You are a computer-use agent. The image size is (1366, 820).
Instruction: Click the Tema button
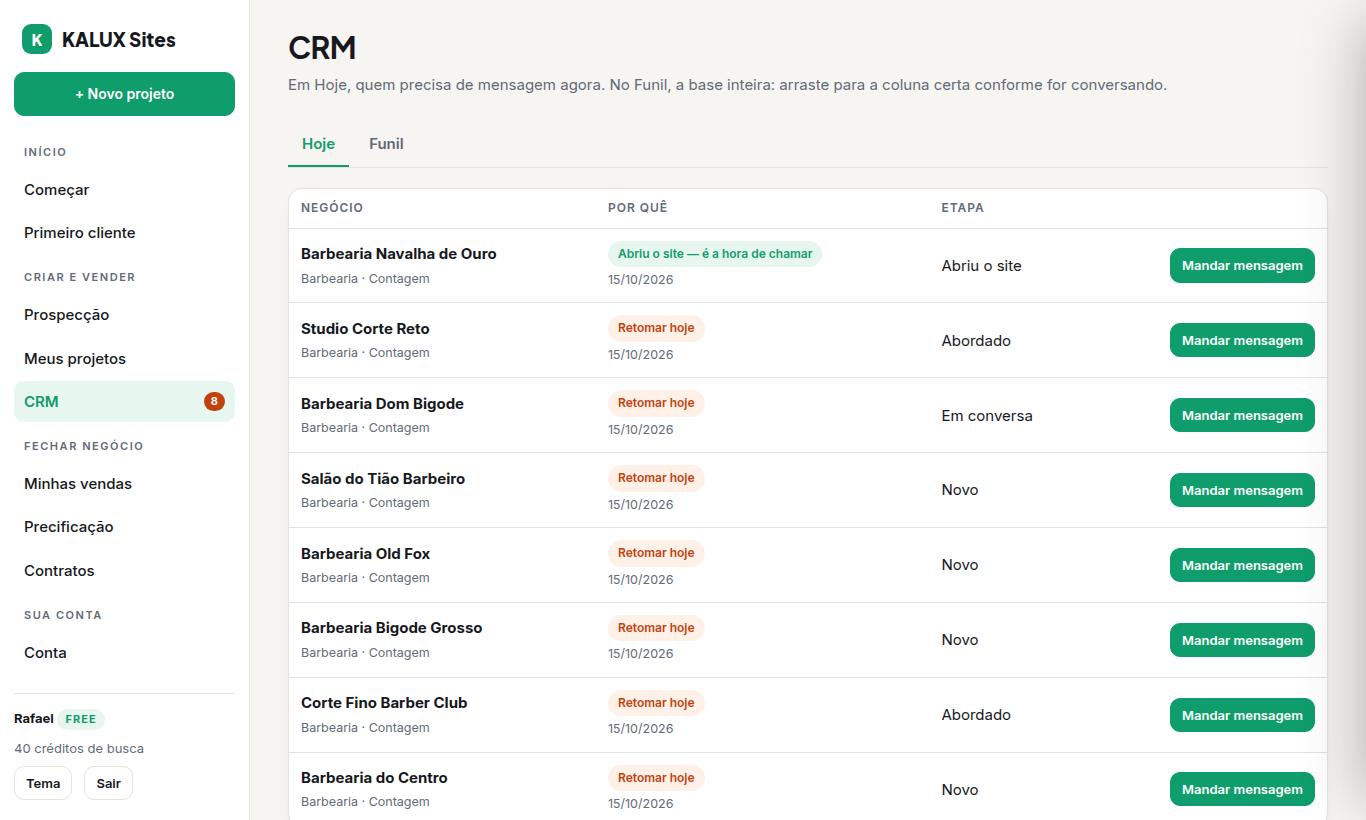[43, 784]
